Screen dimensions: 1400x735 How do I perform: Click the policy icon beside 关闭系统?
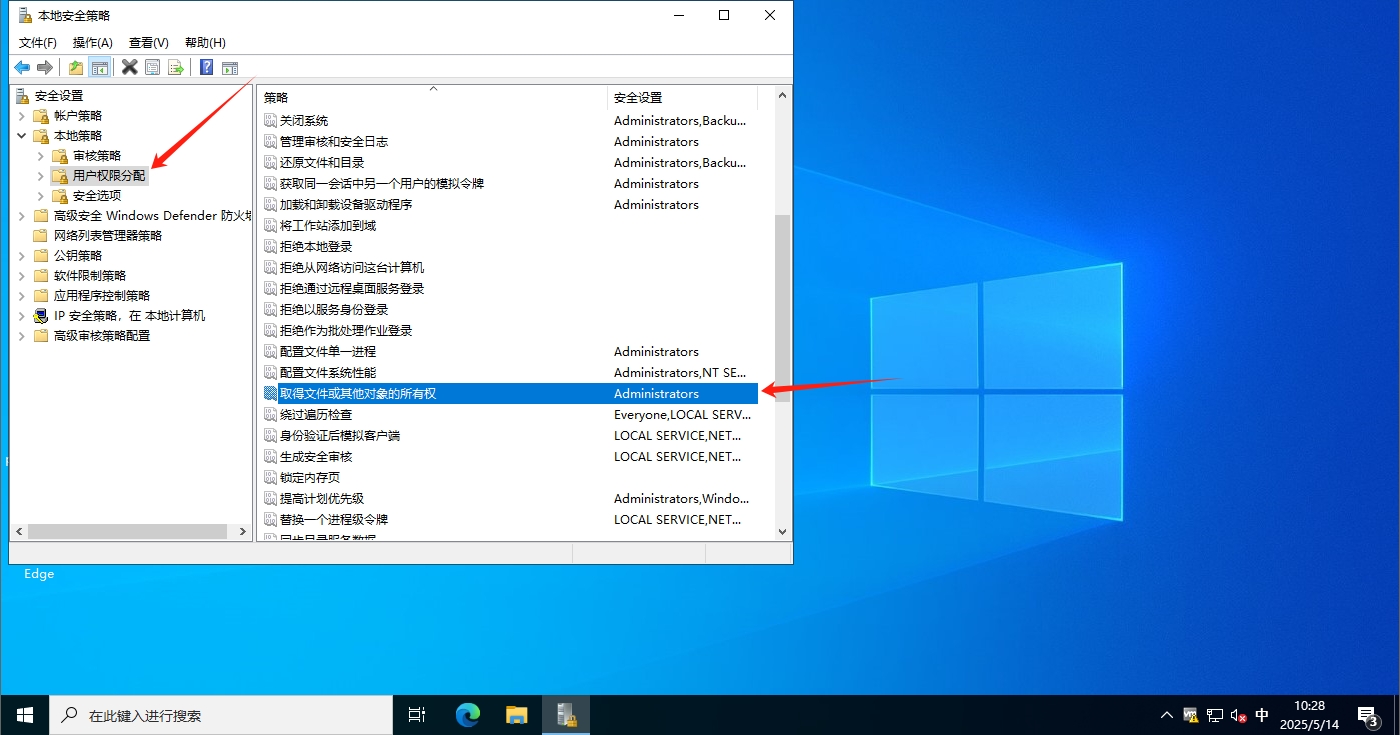tap(270, 120)
